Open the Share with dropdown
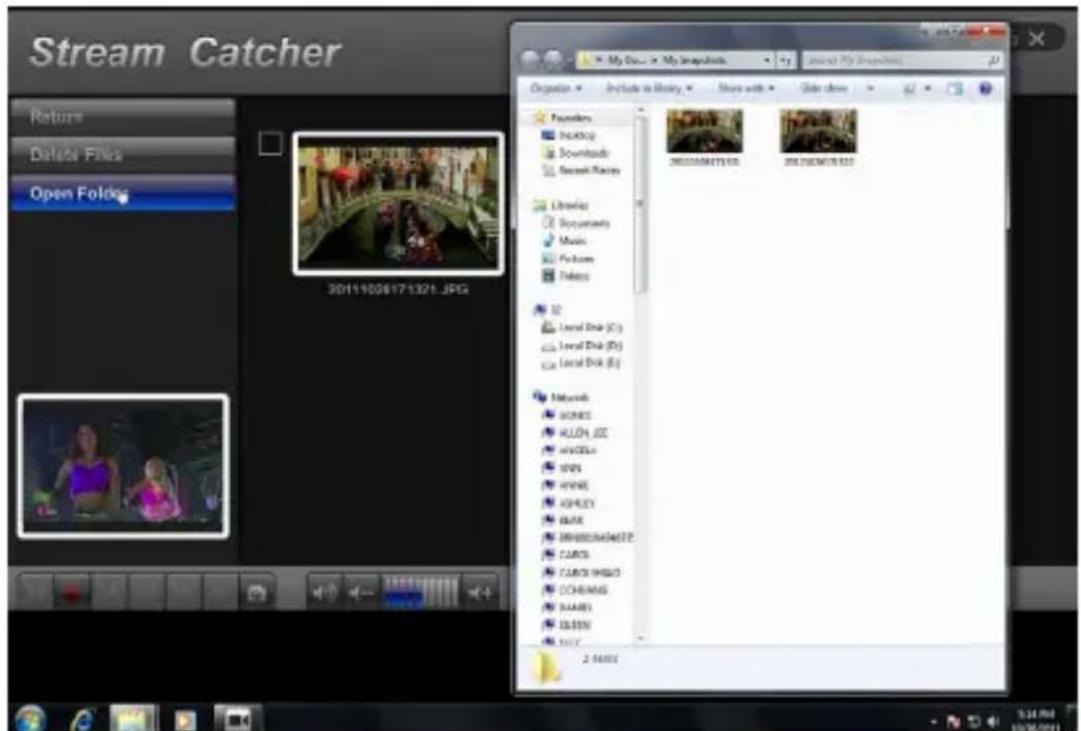Image resolution: width=1081 pixels, height=731 pixels. (746, 89)
